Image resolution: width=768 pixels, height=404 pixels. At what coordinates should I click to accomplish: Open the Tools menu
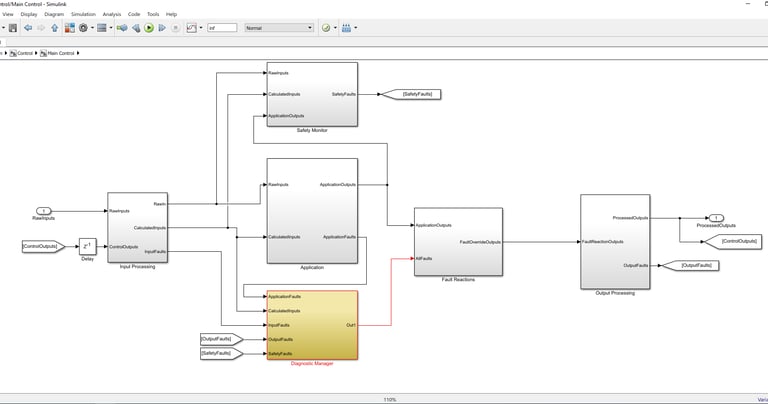[x=153, y=14]
